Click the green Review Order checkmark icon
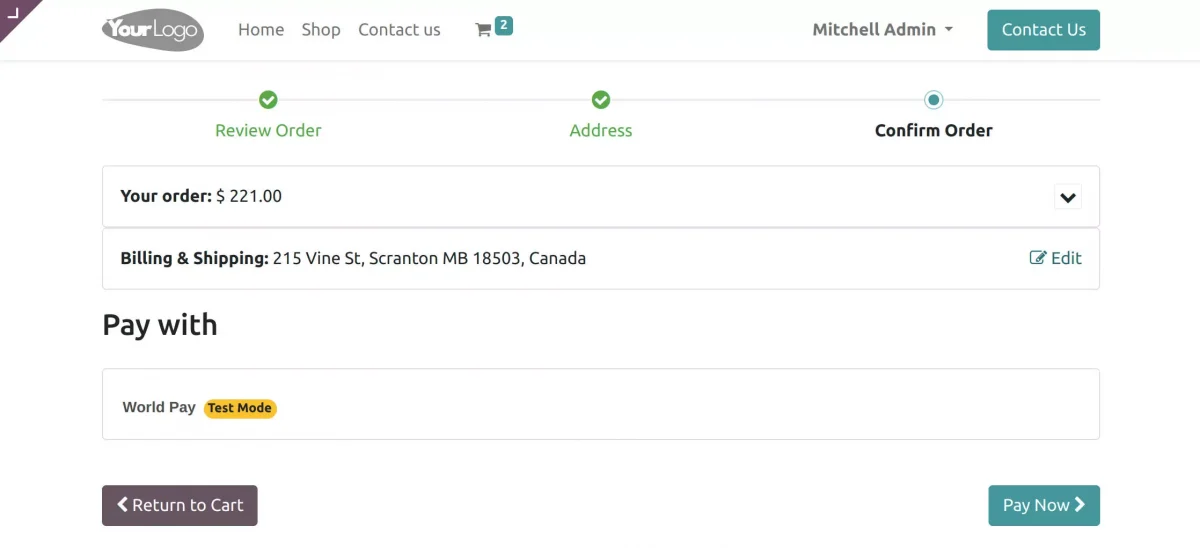Image resolution: width=1200 pixels, height=548 pixels. coord(268,100)
